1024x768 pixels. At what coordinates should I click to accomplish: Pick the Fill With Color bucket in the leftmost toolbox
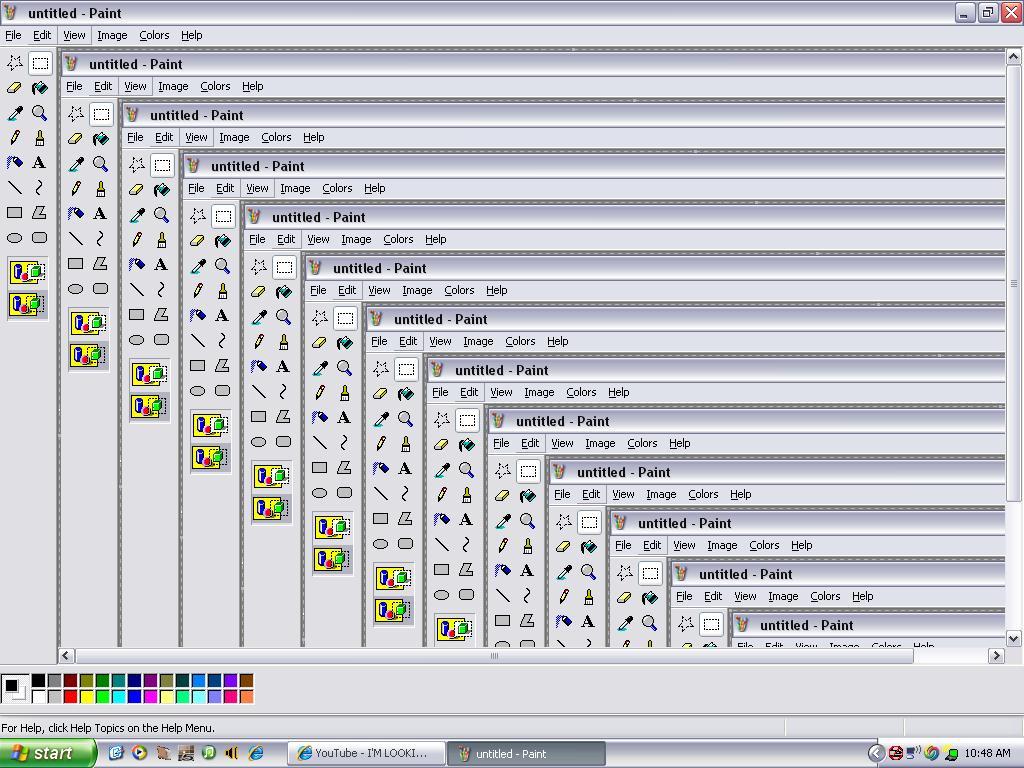point(39,88)
